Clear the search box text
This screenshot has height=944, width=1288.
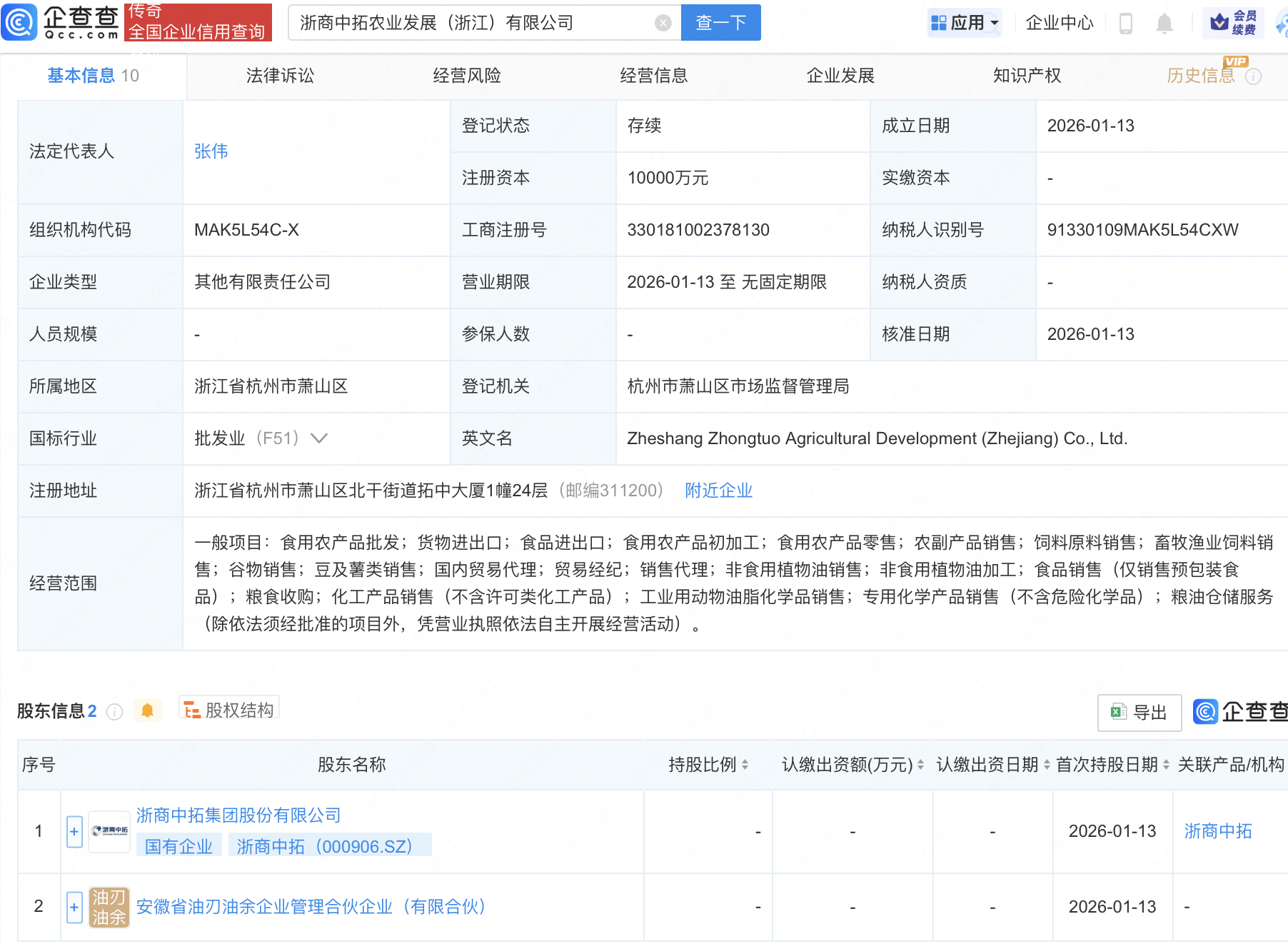(x=663, y=23)
